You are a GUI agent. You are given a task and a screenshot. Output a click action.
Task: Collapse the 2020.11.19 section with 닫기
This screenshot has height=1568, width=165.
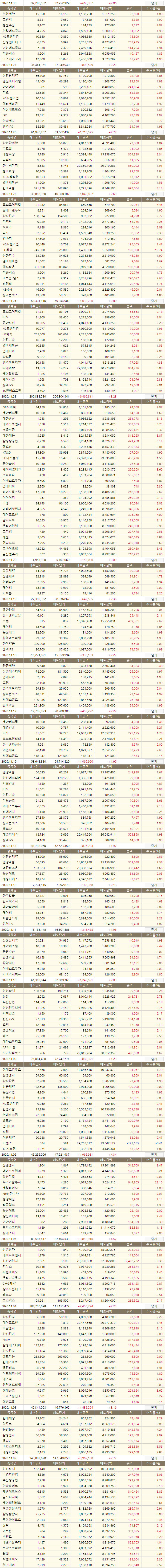tap(154, 598)
